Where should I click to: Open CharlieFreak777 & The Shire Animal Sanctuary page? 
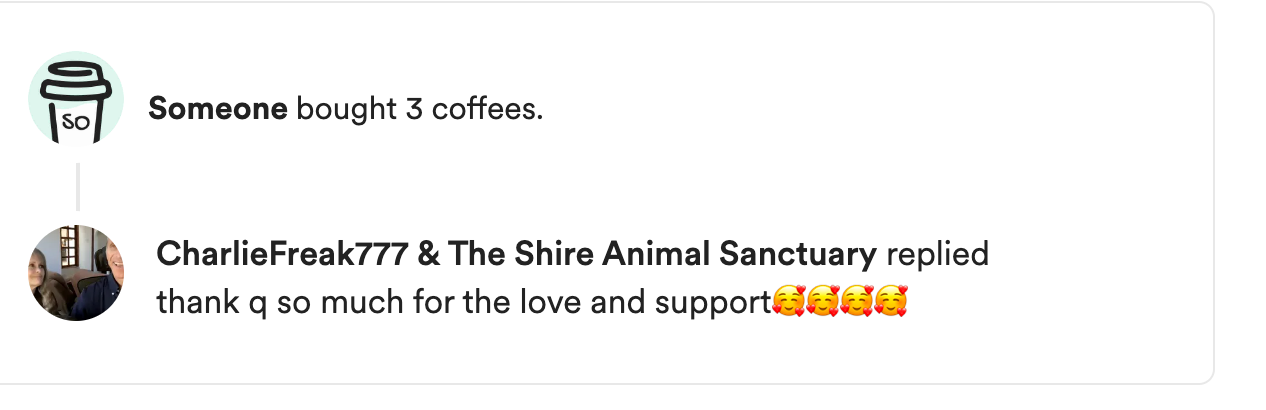click(x=515, y=254)
